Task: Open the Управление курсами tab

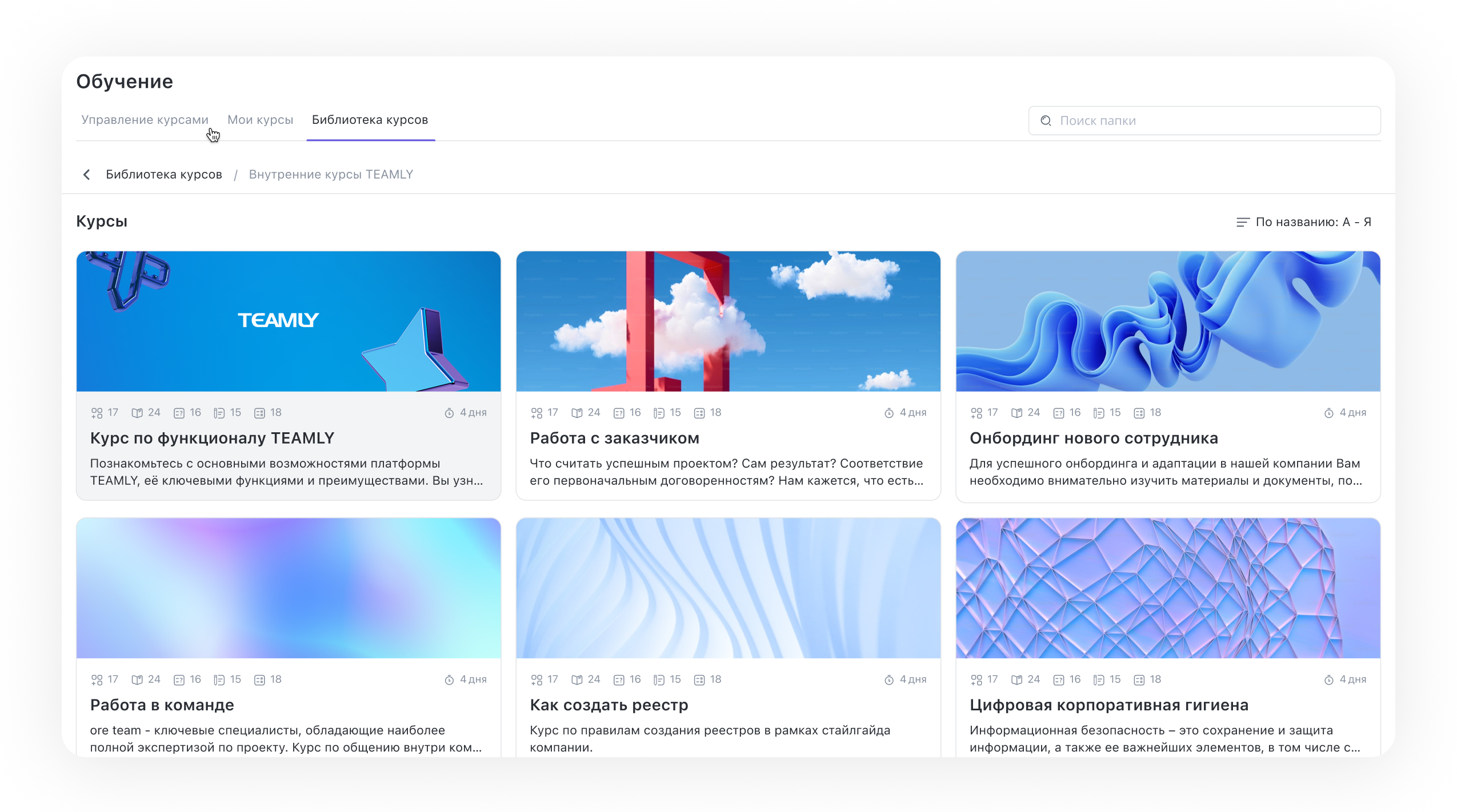Action: [x=145, y=120]
